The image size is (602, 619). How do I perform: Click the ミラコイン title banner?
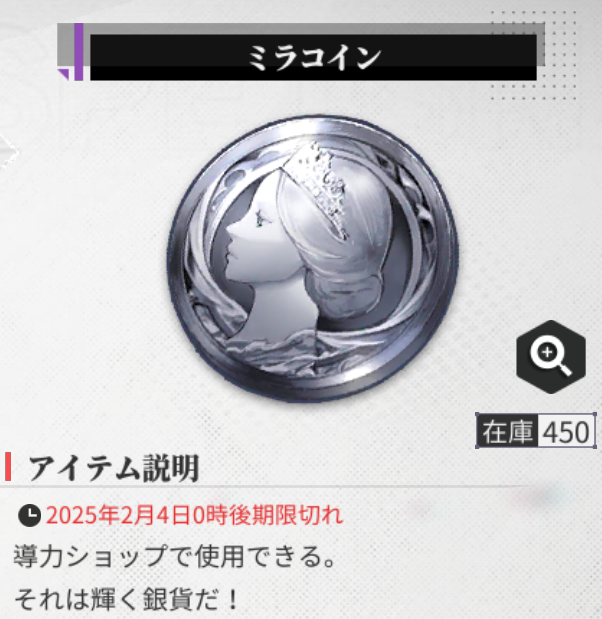pyautogui.click(x=313, y=58)
